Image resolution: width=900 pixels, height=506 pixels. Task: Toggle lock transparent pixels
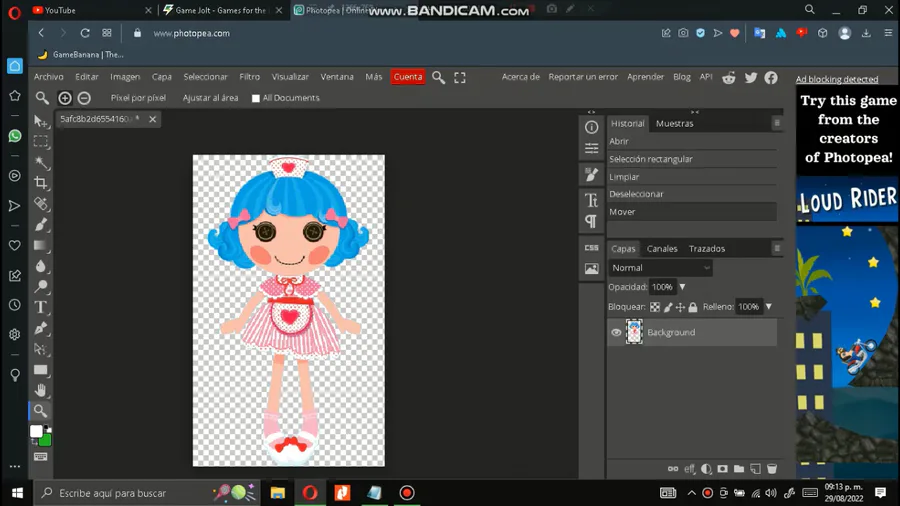pos(655,308)
